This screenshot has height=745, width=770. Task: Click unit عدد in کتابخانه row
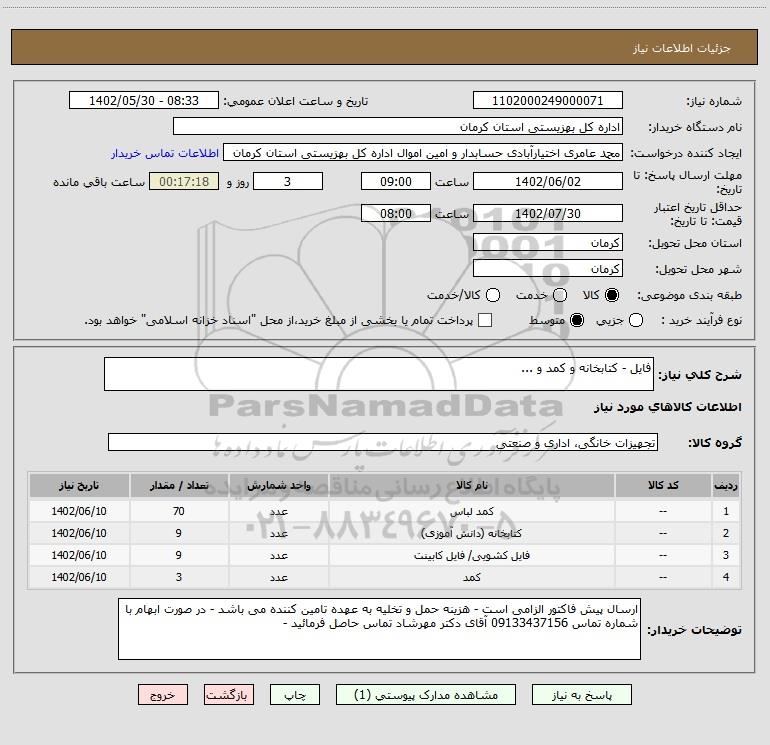[x=278, y=533]
